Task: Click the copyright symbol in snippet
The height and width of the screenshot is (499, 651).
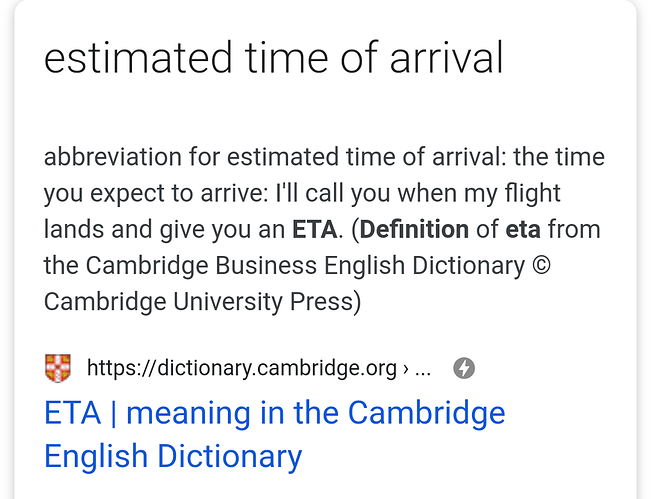Action: tap(541, 265)
